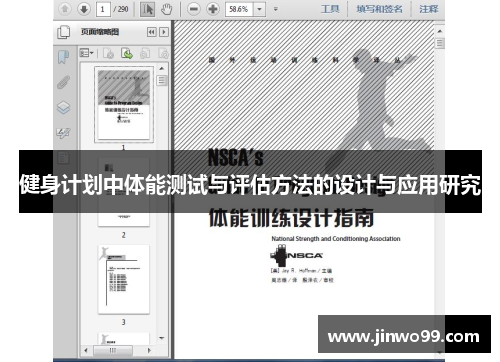500x362 pixels.
Task: Open the 填写和签名 pane
Action: pyautogui.click(x=379, y=9)
